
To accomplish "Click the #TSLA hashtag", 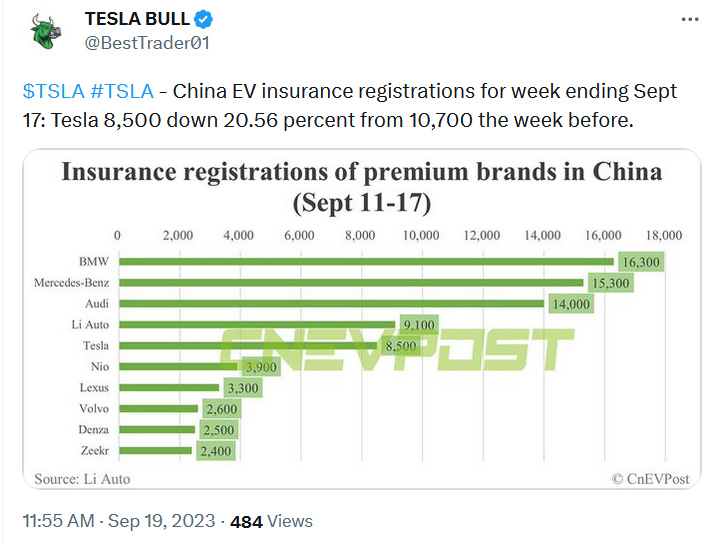I will pos(121,91).
